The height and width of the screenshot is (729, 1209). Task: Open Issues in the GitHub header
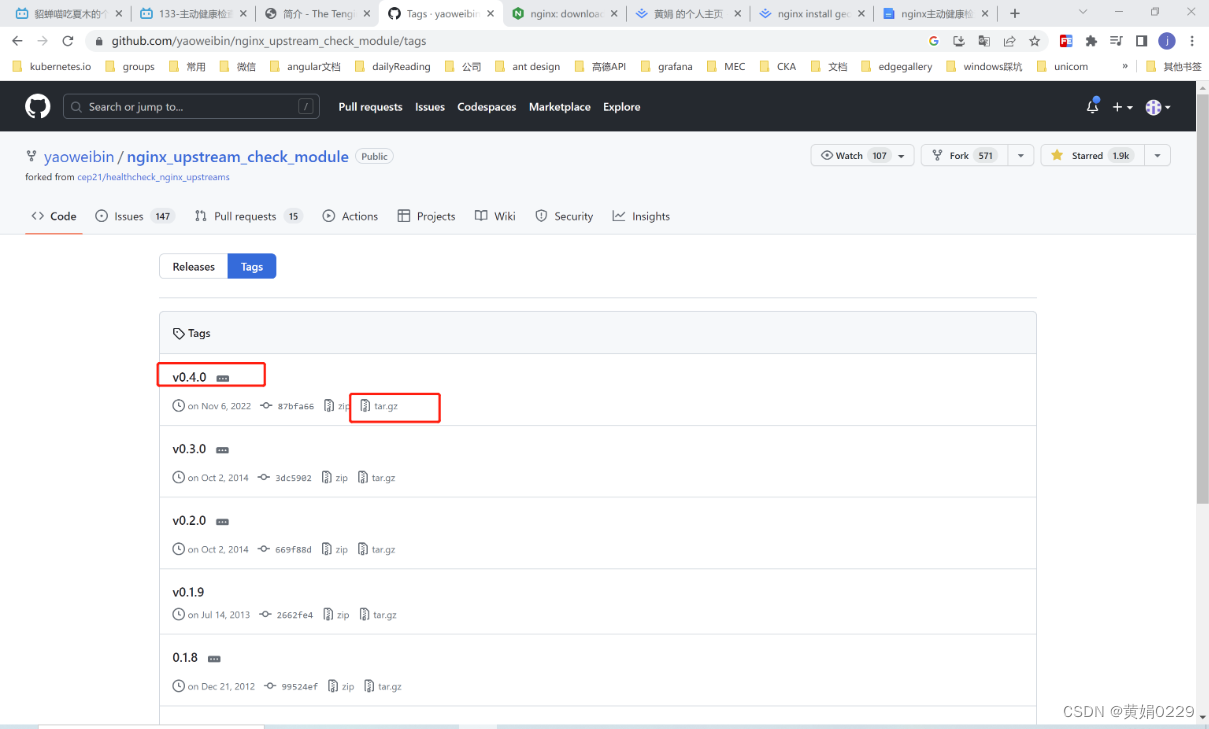pyautogui.click(x=430, y=107)
